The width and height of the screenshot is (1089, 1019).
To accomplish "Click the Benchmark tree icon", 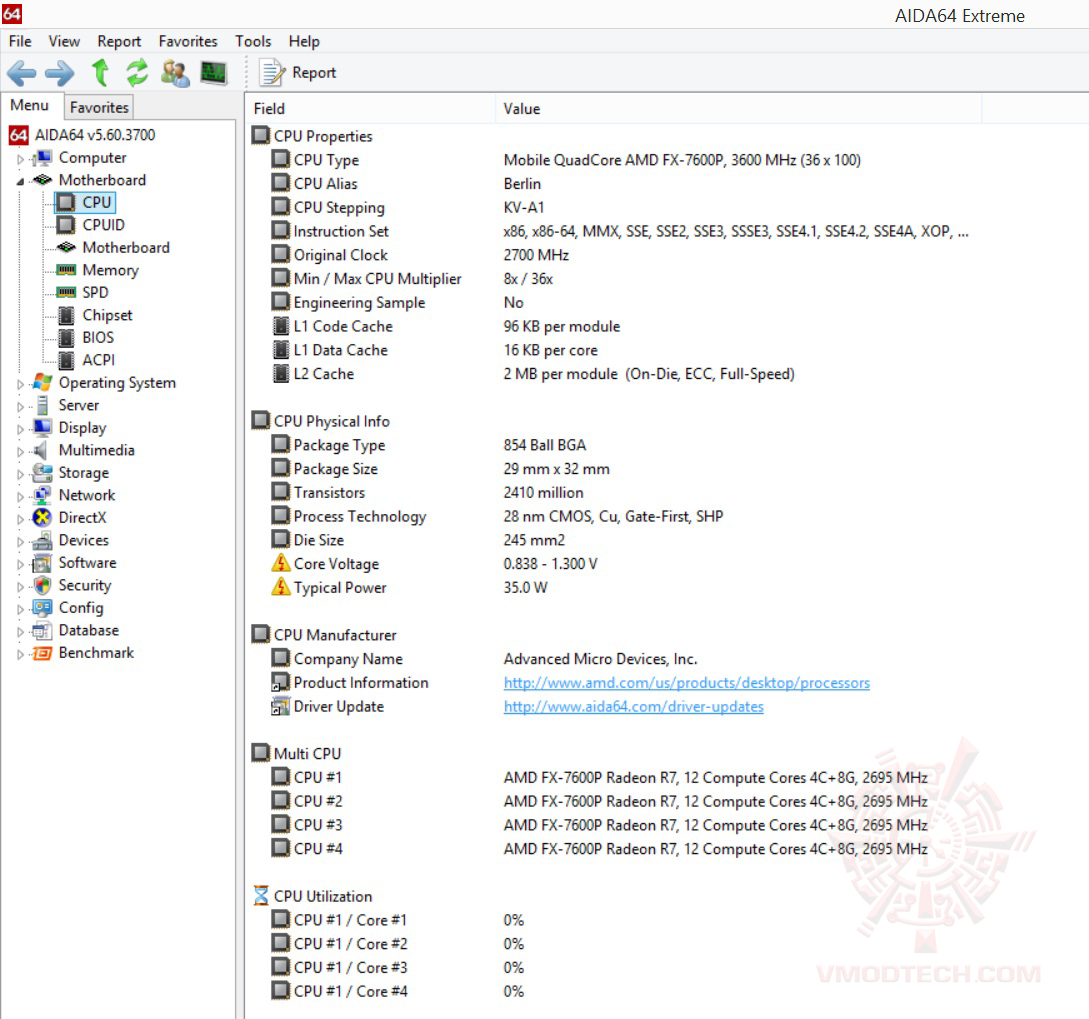I will [42, 653].
